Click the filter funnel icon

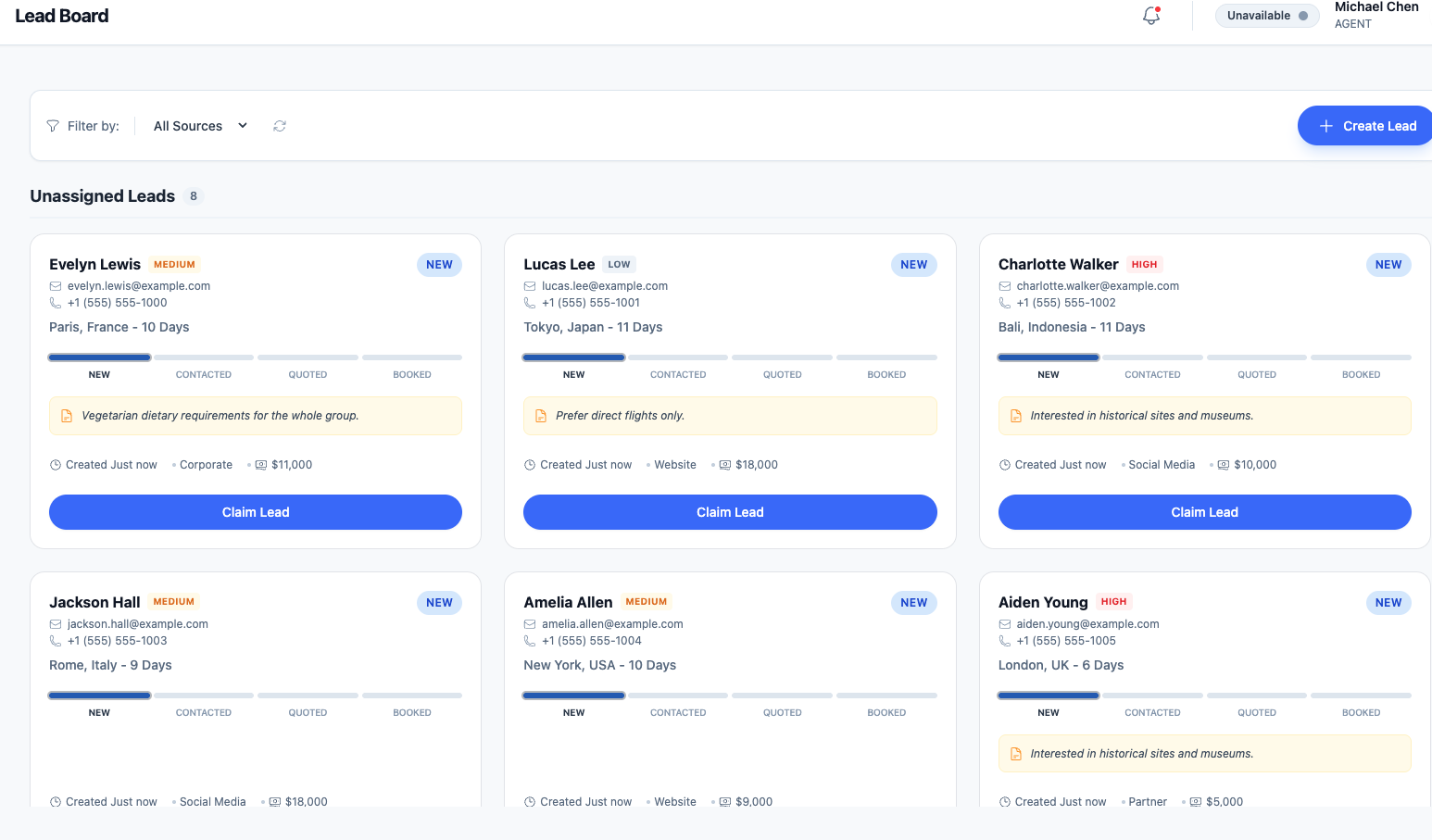tap(53, 126)
